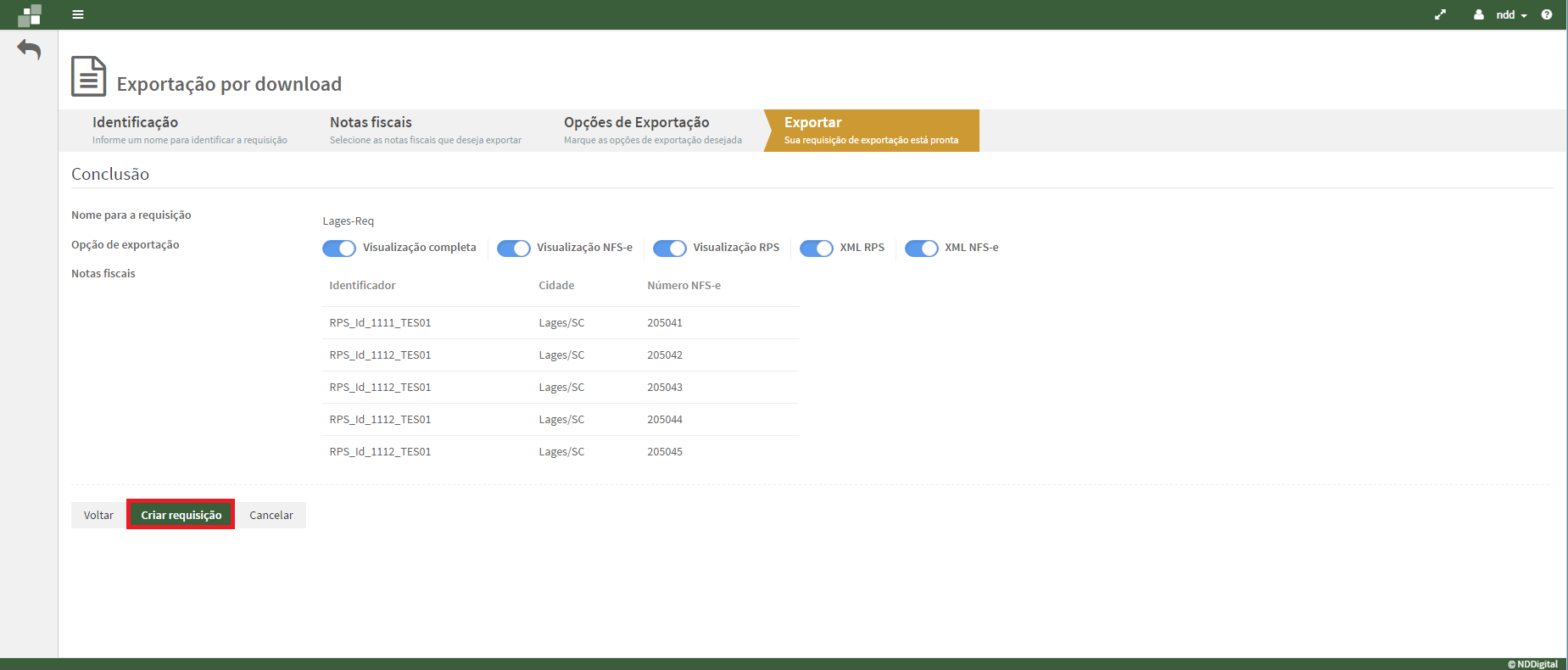Screen dimensions: 1568x670
Task: Disable the XML NFS-e toggle
Action: (x=921, y=248)
